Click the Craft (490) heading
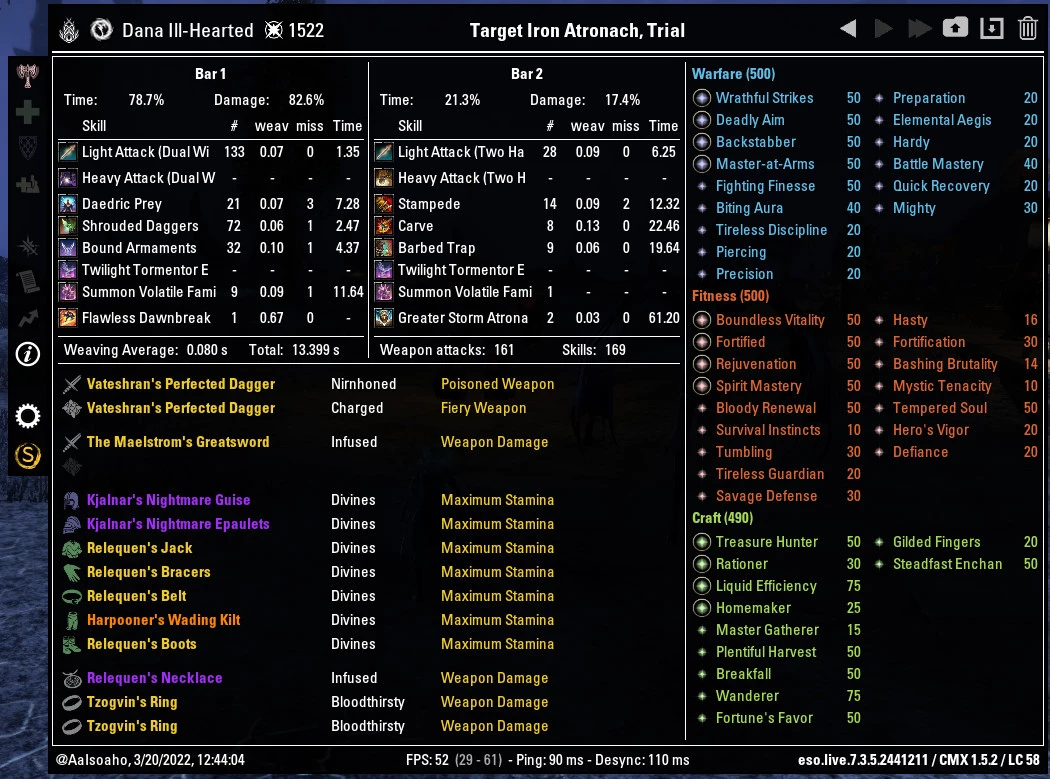The image size is (1050, 779). tap(722, 518)
